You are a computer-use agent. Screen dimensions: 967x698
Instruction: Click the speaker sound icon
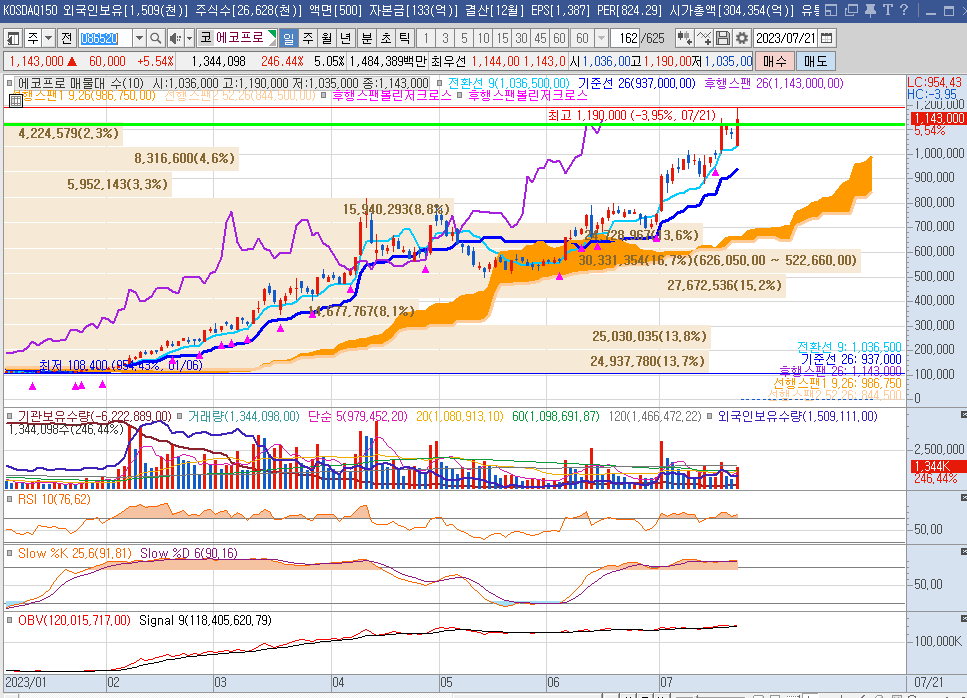175,38
